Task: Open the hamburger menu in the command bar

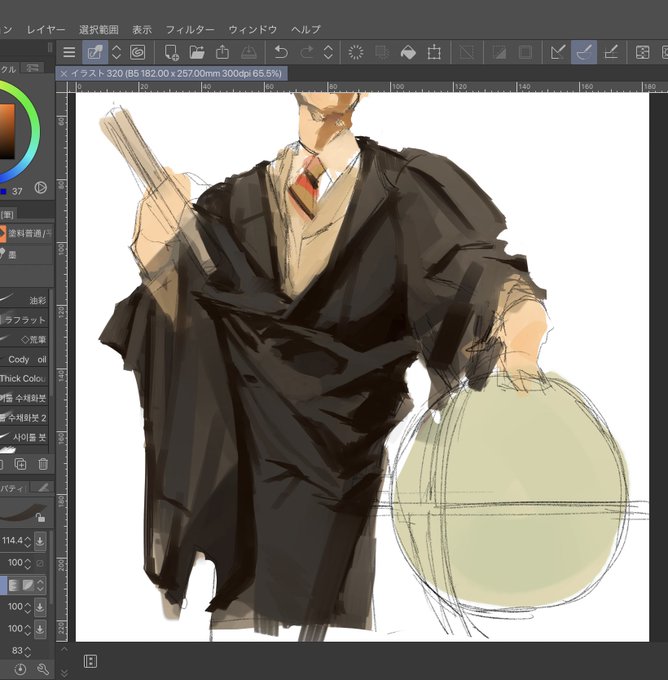Action: click(69, 52)
